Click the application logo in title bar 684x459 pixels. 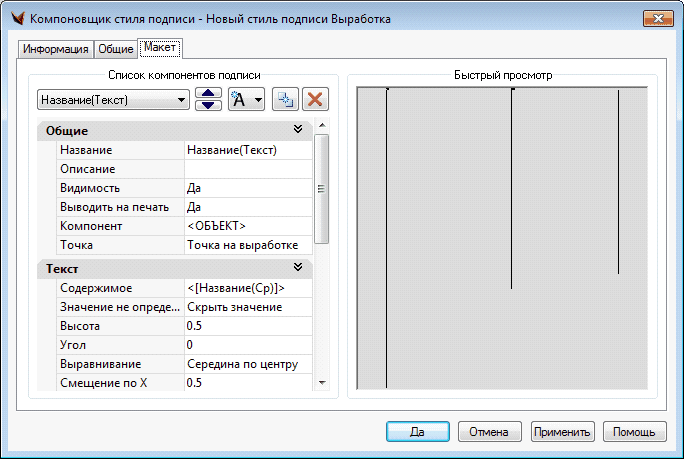coord(15,19)
